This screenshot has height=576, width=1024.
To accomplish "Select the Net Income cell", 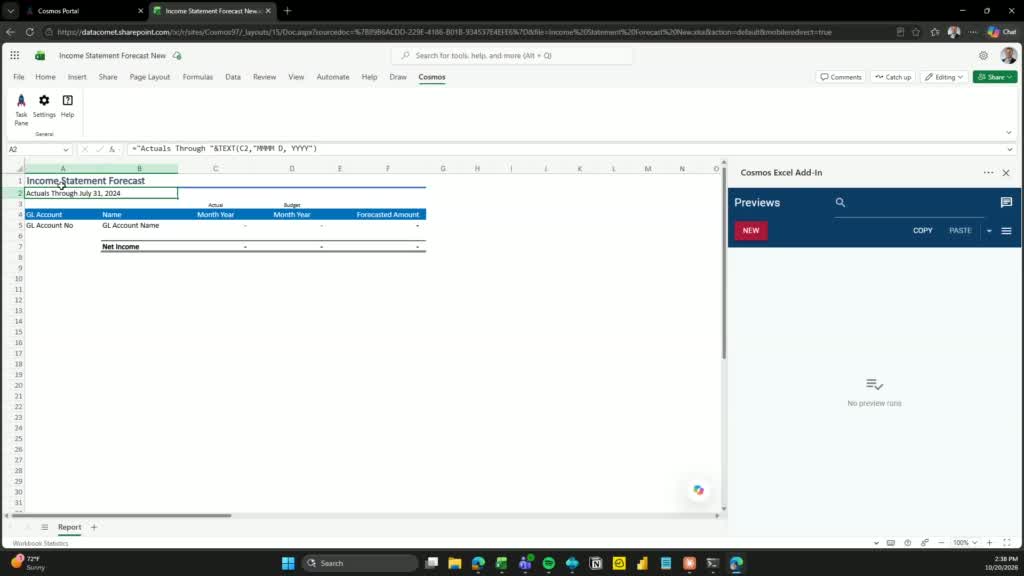I will point(139,247).
